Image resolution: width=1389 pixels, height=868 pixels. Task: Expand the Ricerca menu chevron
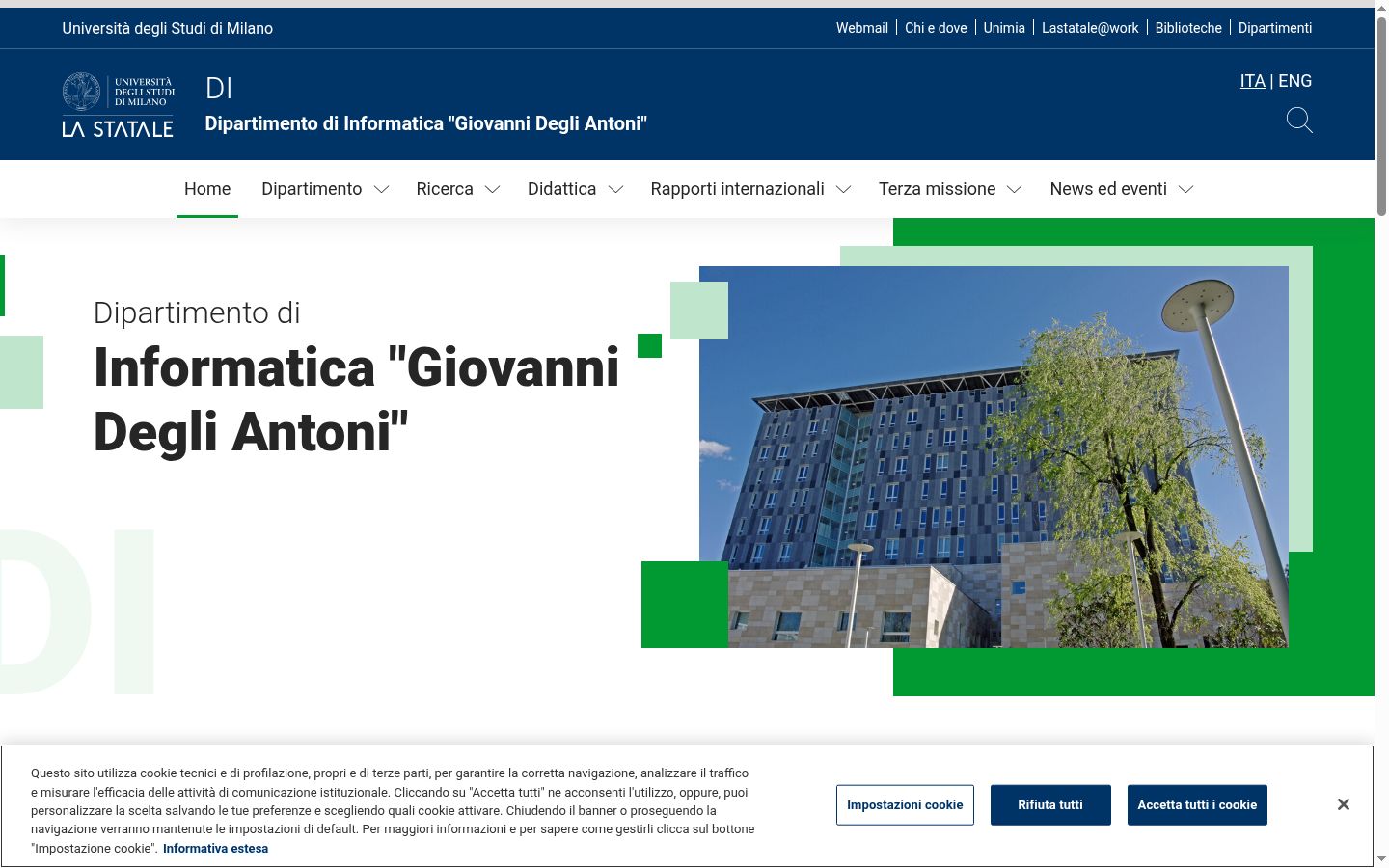[x=492, y=189]
